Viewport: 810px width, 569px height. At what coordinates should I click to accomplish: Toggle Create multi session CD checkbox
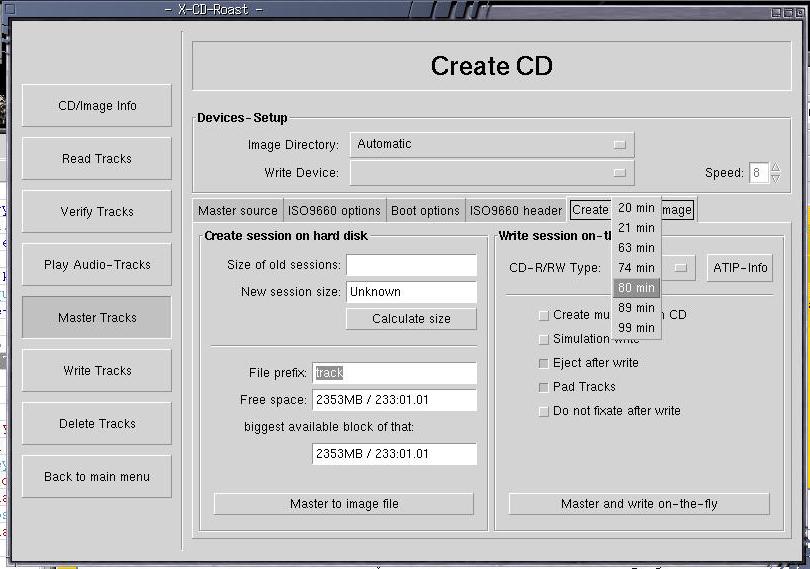tap(543, 315)
